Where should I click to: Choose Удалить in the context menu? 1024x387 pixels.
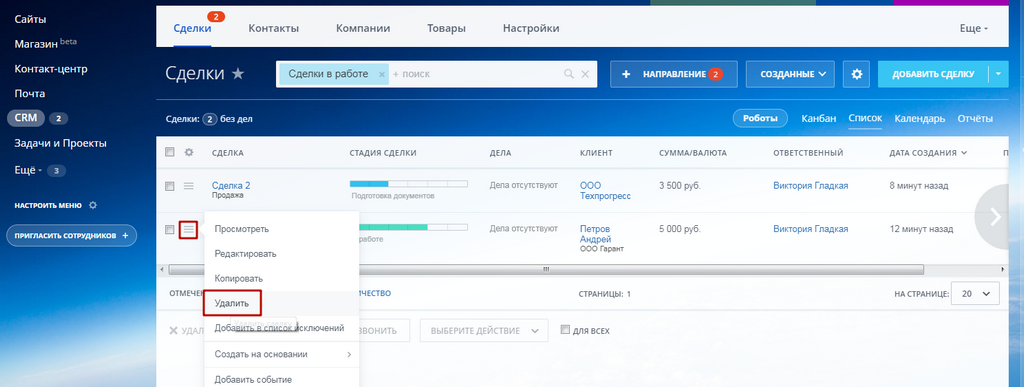click(x=232, y=303)
